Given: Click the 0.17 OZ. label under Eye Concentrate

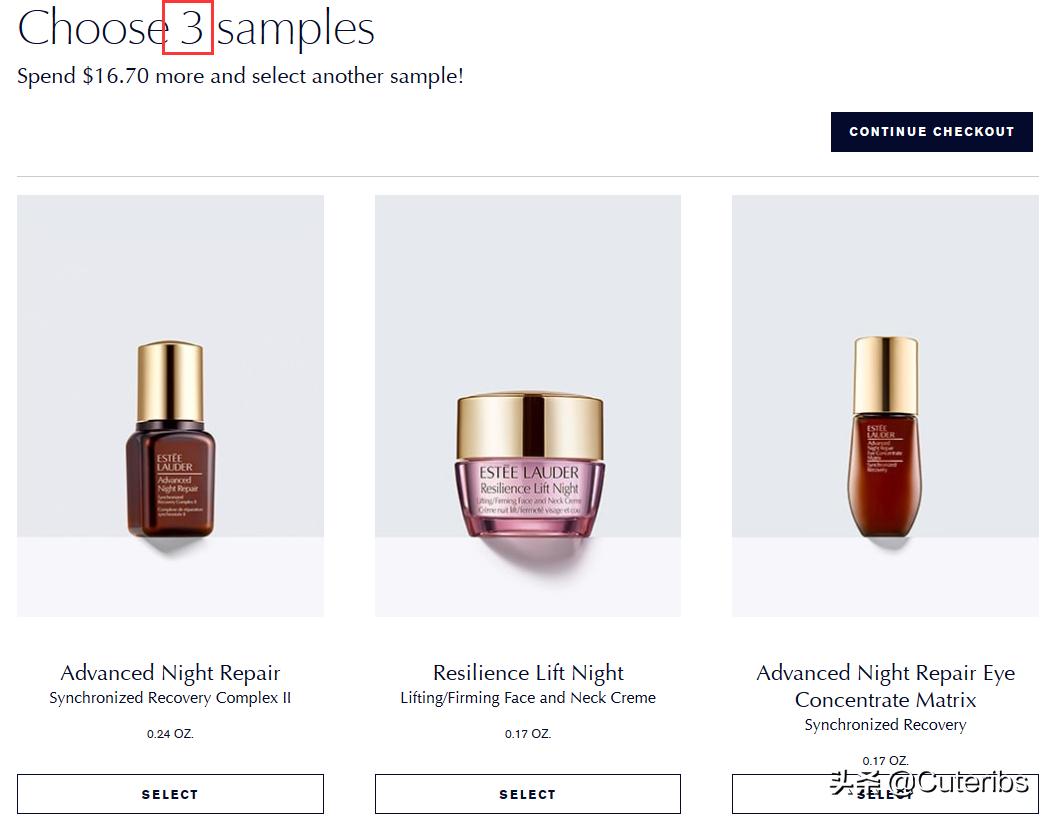Looking at the screenshot, I should (885, 761).
